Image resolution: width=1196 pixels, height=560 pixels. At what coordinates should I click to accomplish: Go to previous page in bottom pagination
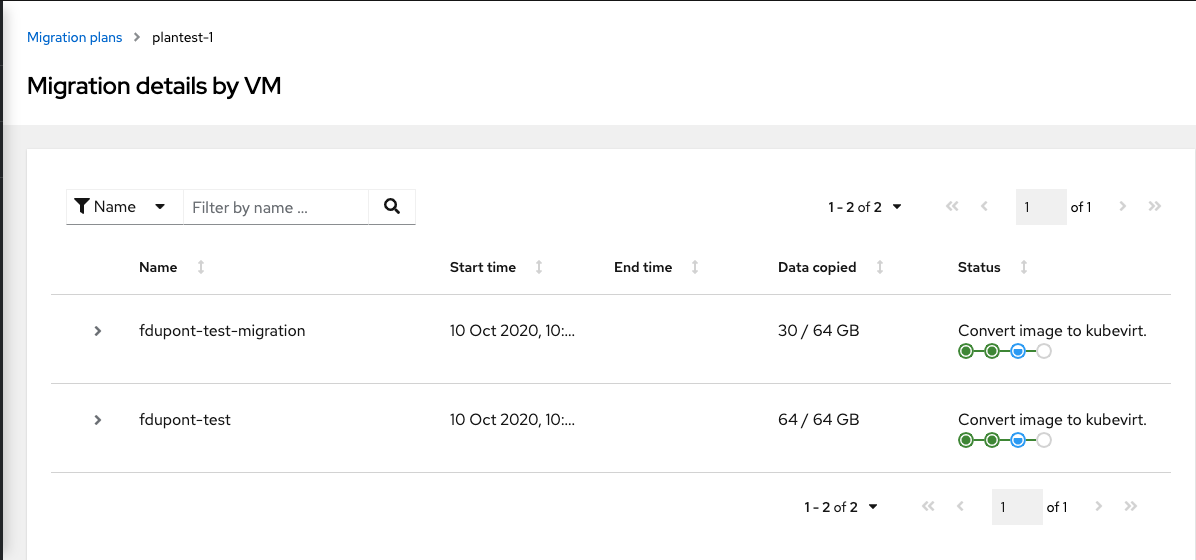tap(960, 507)
